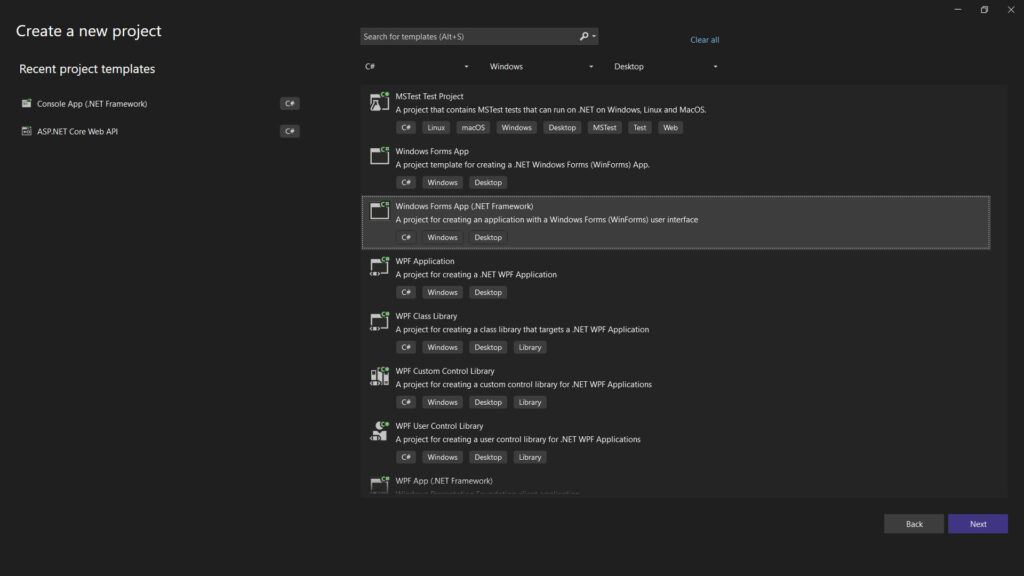This screenshot has height=576, width=1024.
Task: Click the WPF Custom Control Library icon
Action: 379,376
